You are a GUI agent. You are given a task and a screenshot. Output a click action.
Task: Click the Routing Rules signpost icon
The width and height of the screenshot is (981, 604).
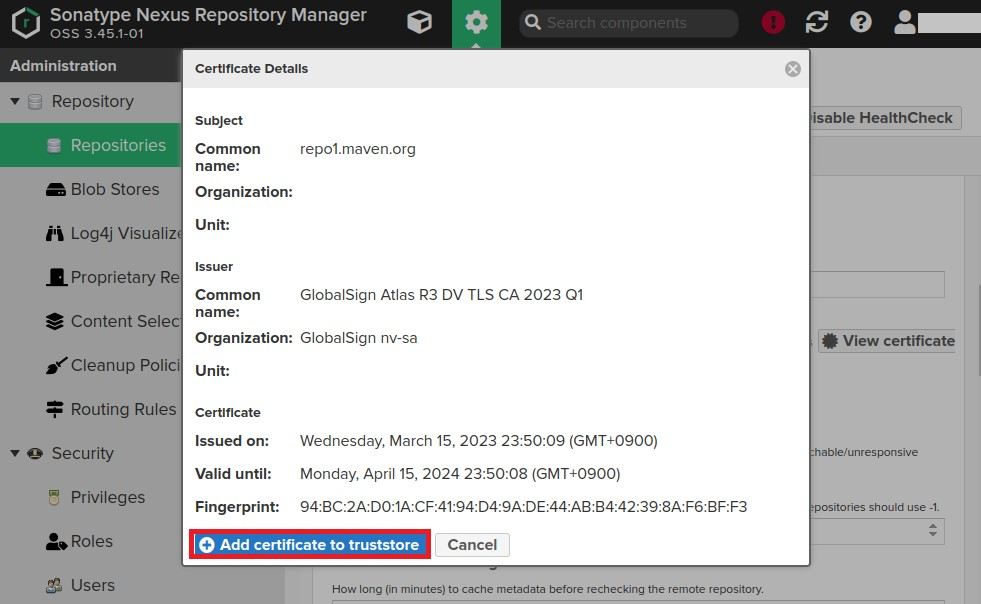55,409
